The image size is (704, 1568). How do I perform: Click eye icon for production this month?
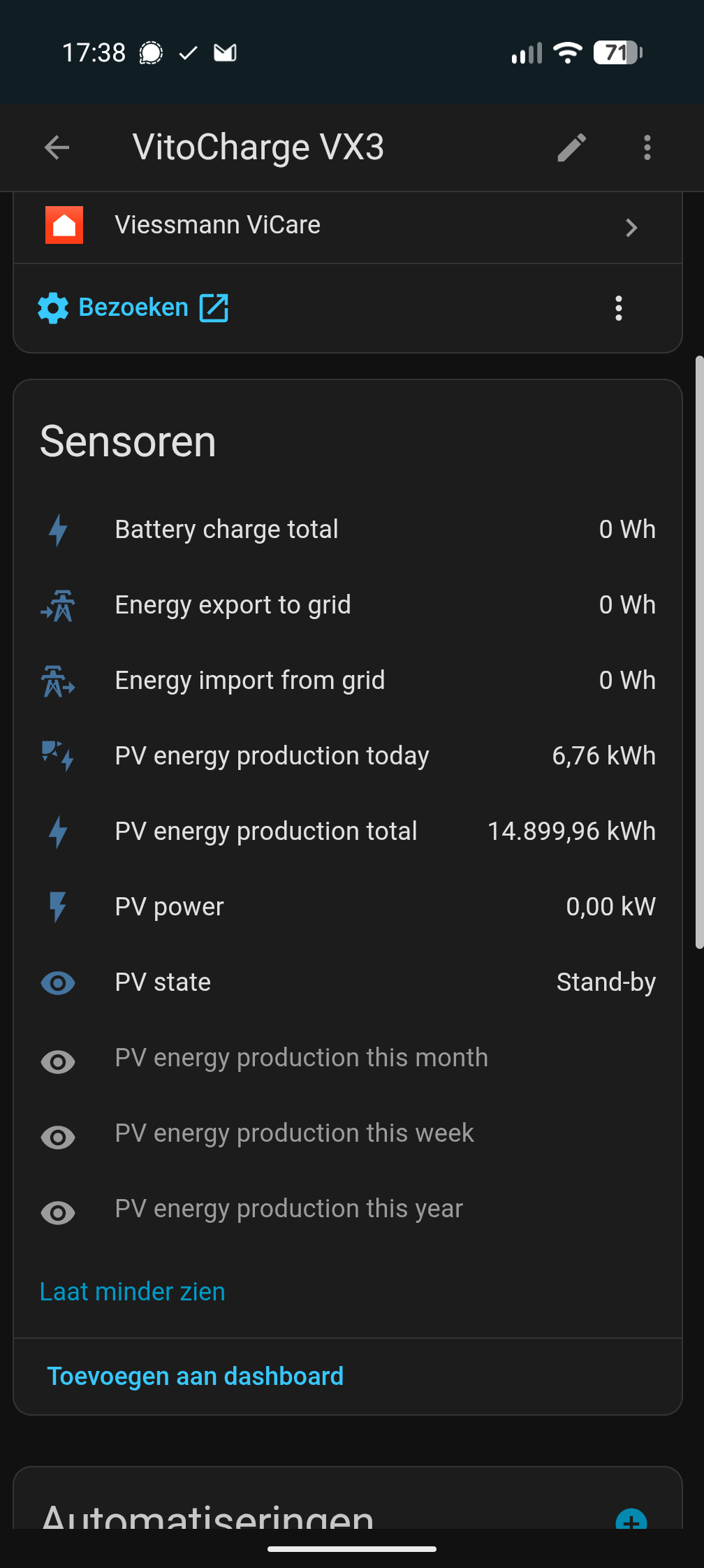coord(58,1062)
